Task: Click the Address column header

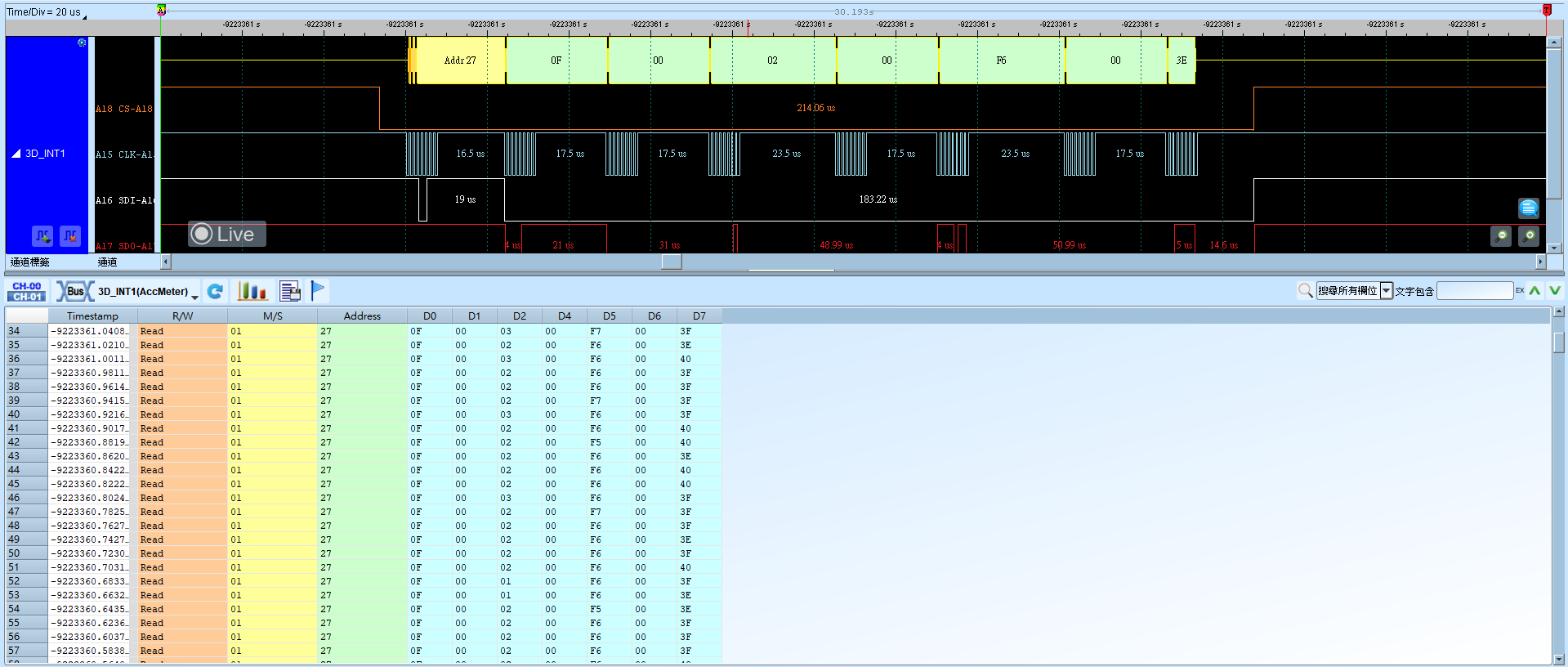Action: click(362, 316)
